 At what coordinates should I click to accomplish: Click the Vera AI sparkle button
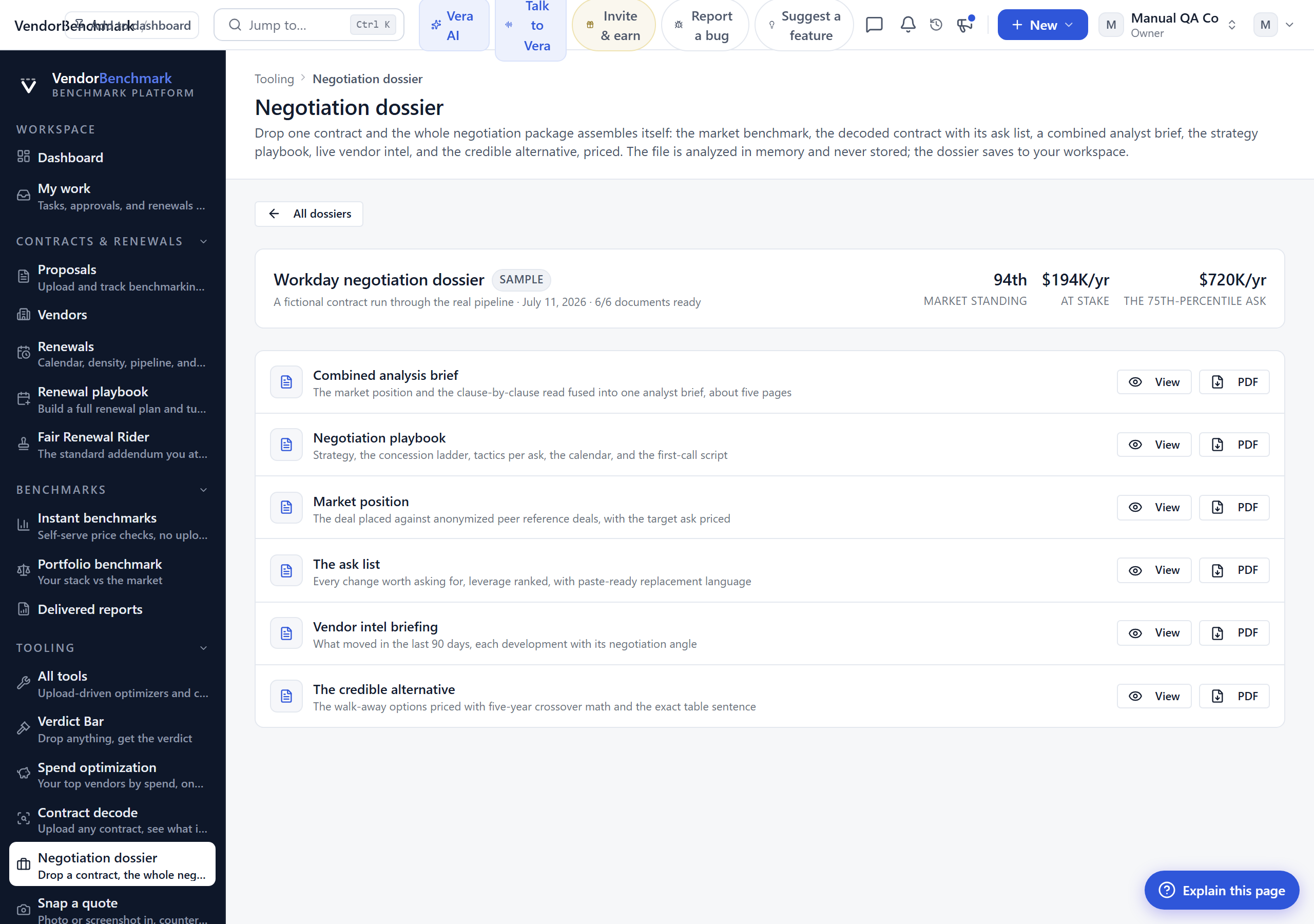pyautogui.click(x=454, y=25)
